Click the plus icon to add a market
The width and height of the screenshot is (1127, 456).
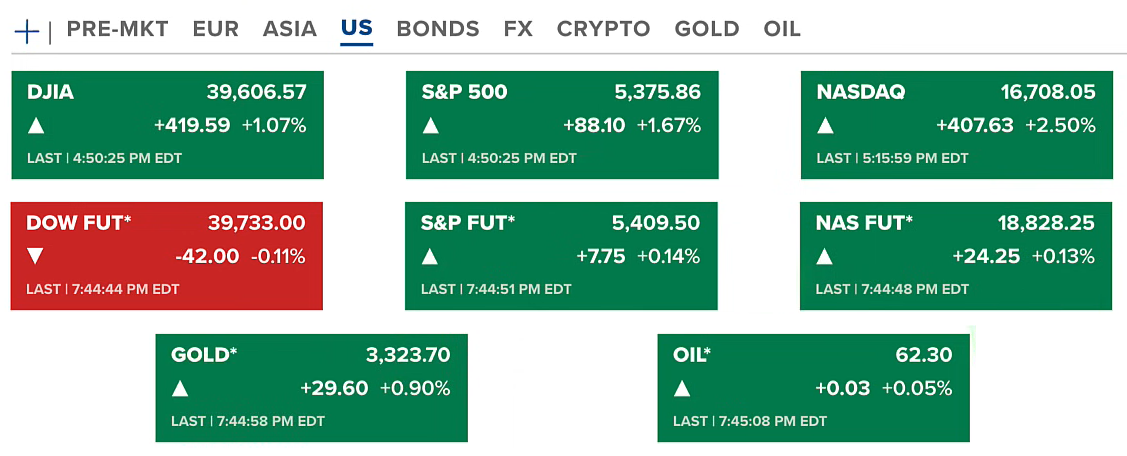(x=27, y=30)
